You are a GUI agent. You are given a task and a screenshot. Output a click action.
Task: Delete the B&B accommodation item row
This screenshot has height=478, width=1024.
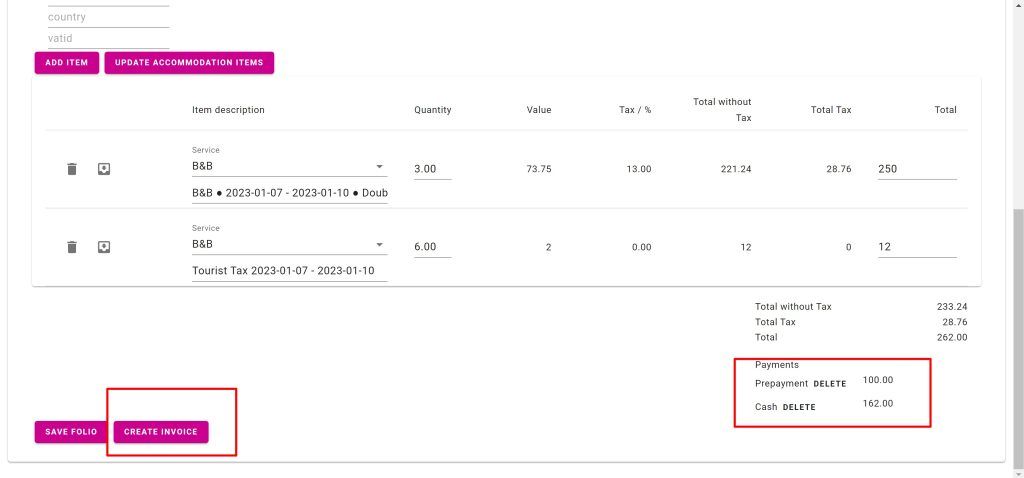[72, 169]
